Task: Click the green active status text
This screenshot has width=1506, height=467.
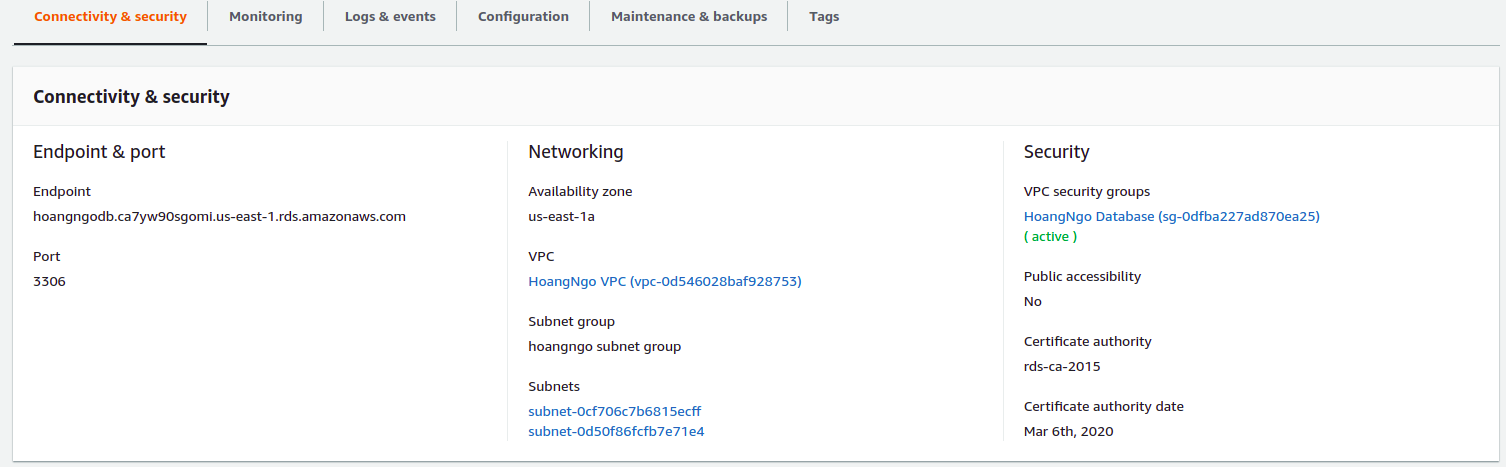Action: coord(1050,237)
